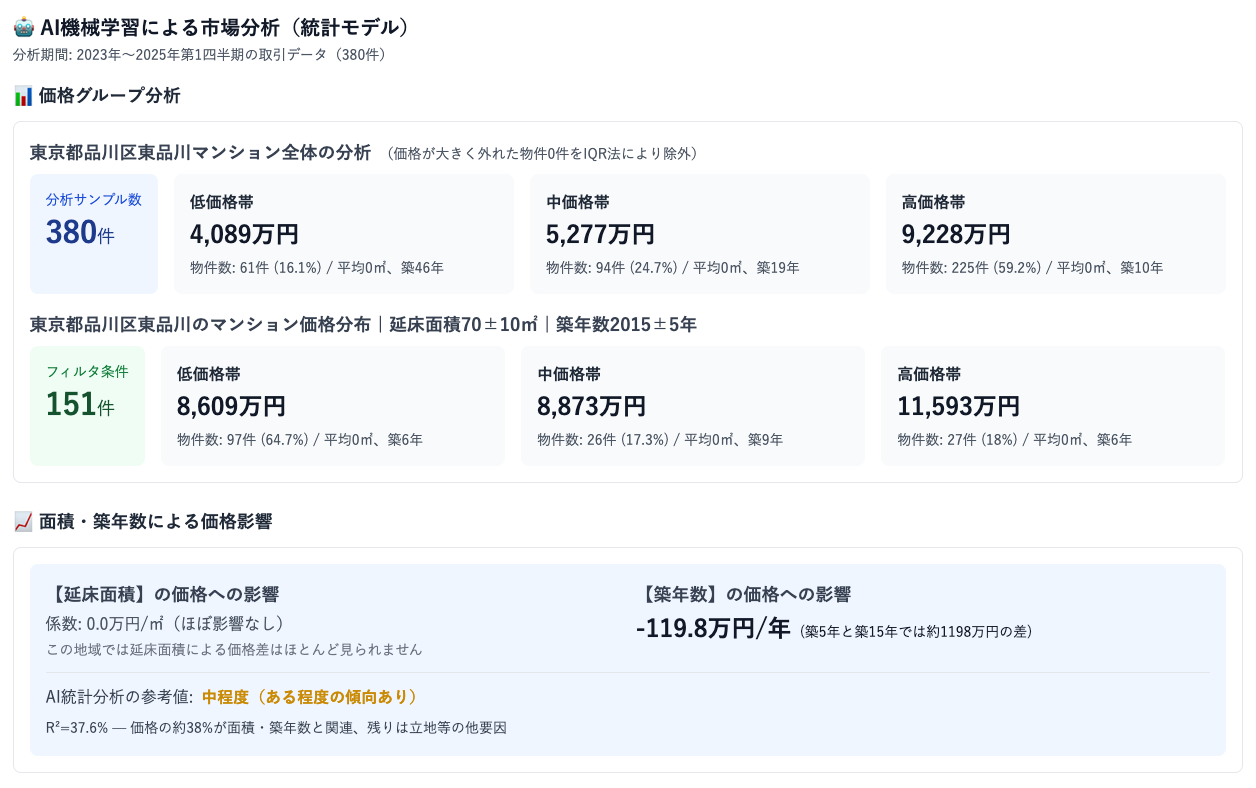Click the 【延床面積】の価格への影響 heading
This screenshot has height=788, width=1256.
[163, 594]
